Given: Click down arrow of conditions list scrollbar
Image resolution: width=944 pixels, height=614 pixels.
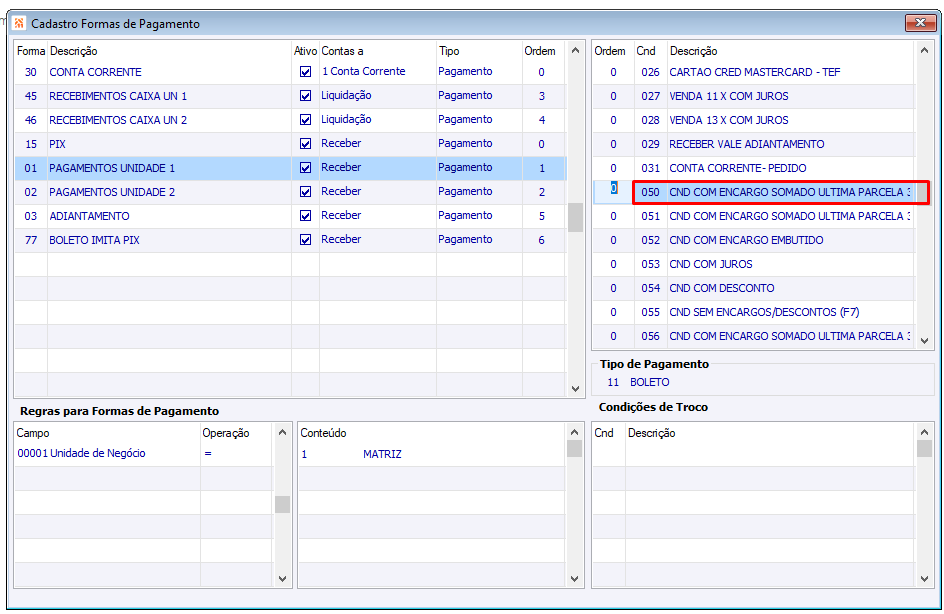Looking at the screenshot, I should (924, 341).
